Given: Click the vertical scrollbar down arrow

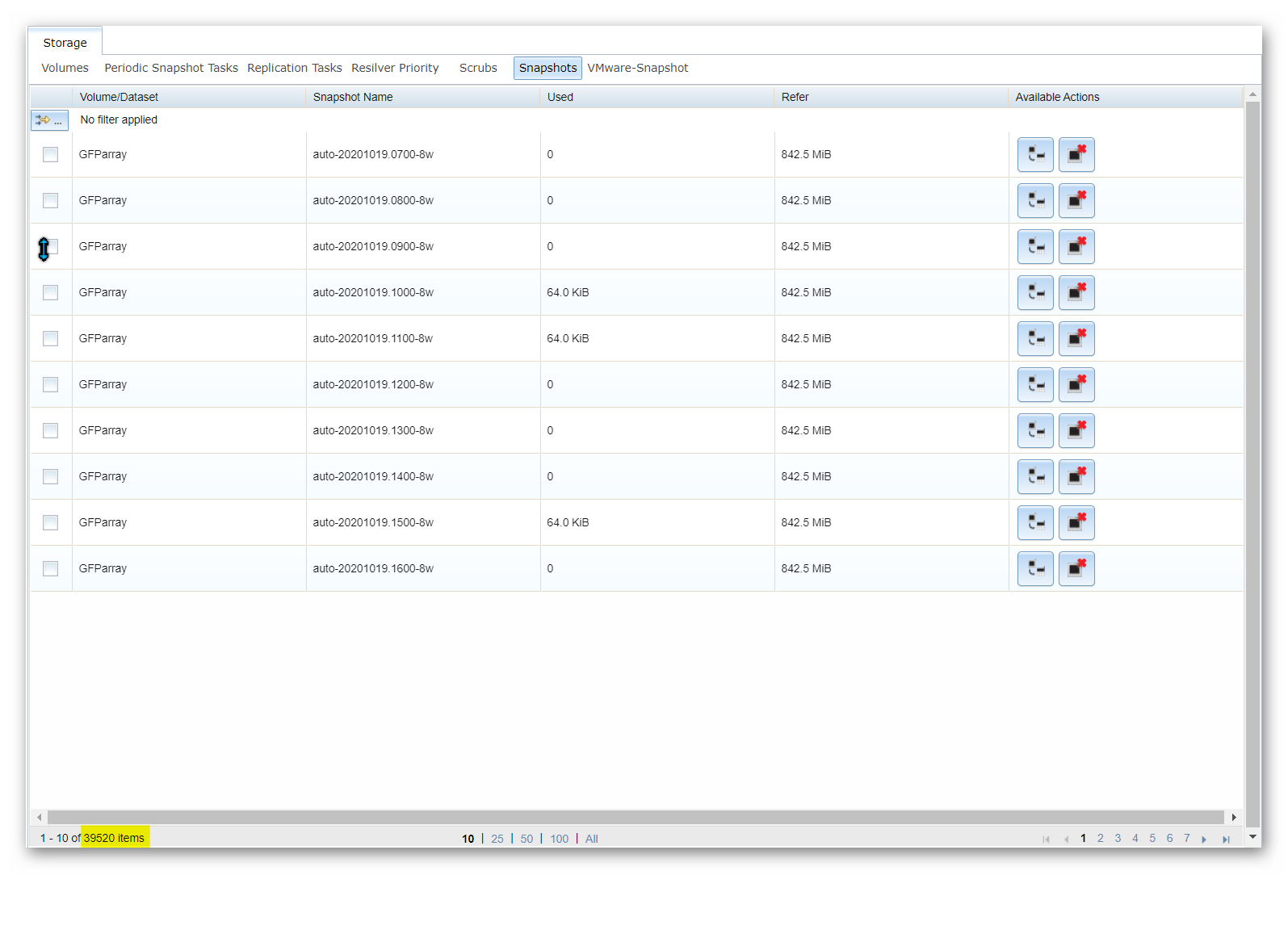Looking at the screenshot, I should click(x=1252, y=837).
